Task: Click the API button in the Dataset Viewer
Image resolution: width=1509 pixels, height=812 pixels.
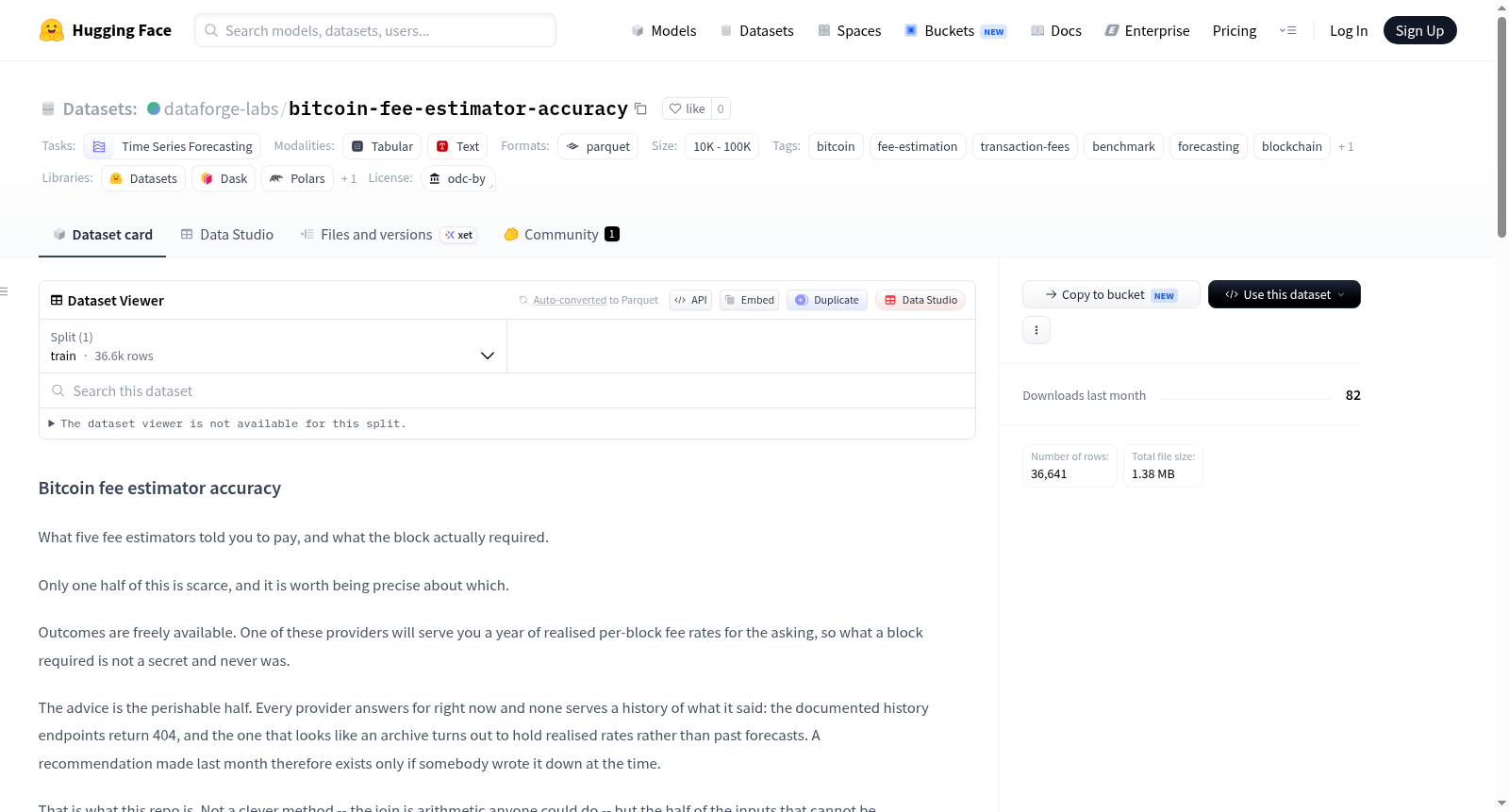Action: coord(690,300)
